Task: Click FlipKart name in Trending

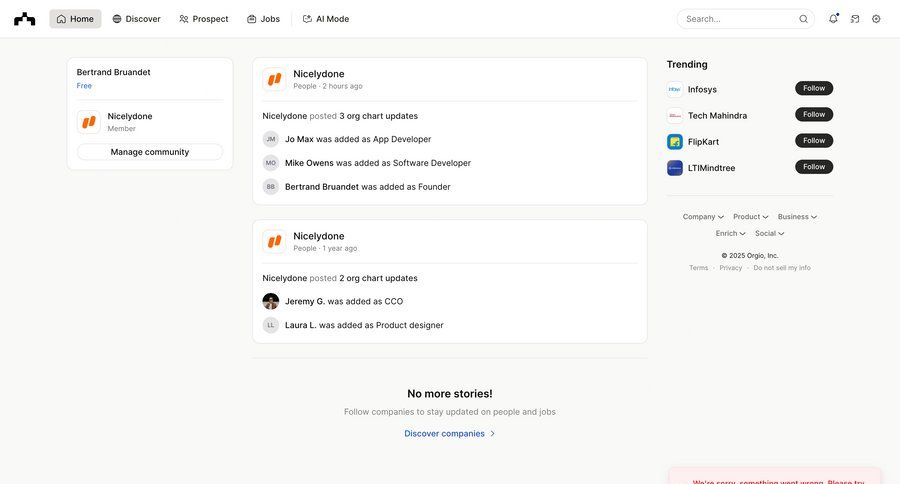Action: pyautogui.click(x=703, y=142)
